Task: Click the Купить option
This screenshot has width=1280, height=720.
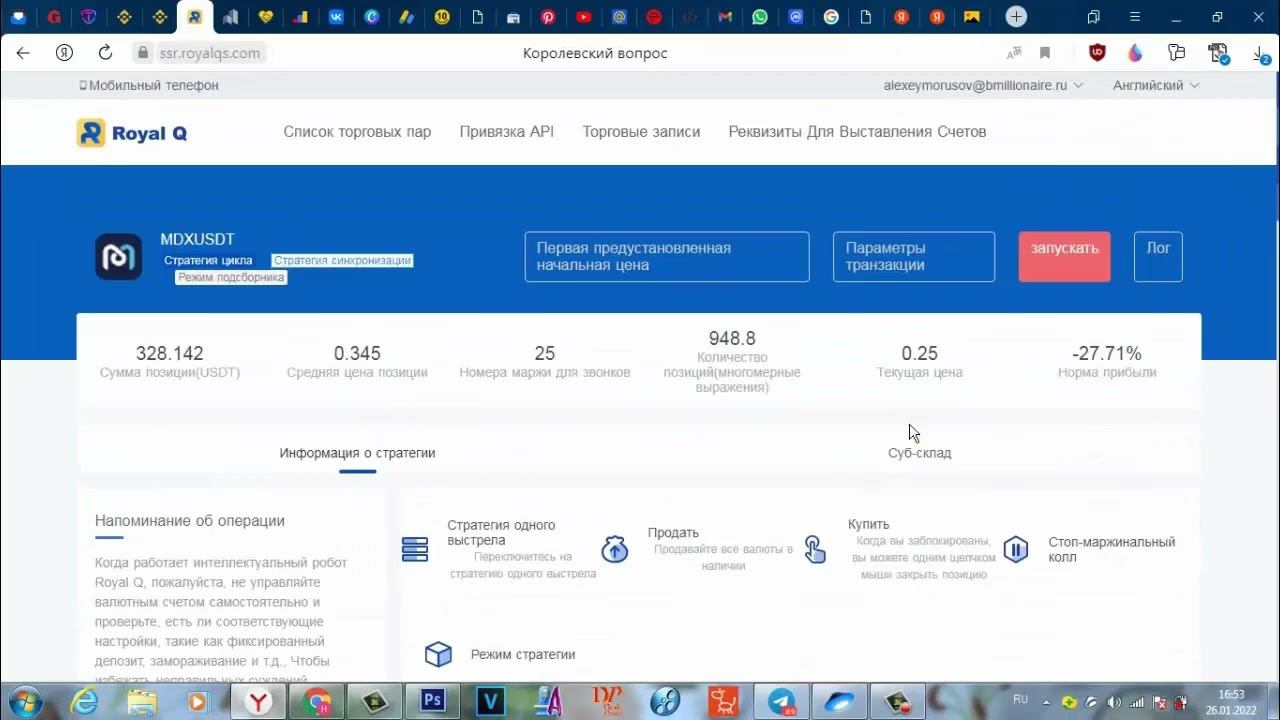Action: click(868, 524)
